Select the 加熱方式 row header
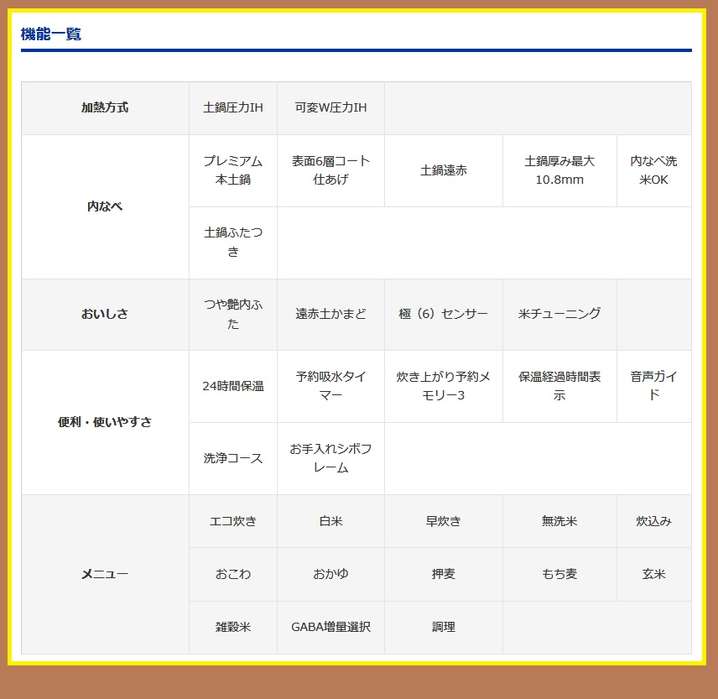The height and width of the screenshot is (699, 718). tap(105, 107)
